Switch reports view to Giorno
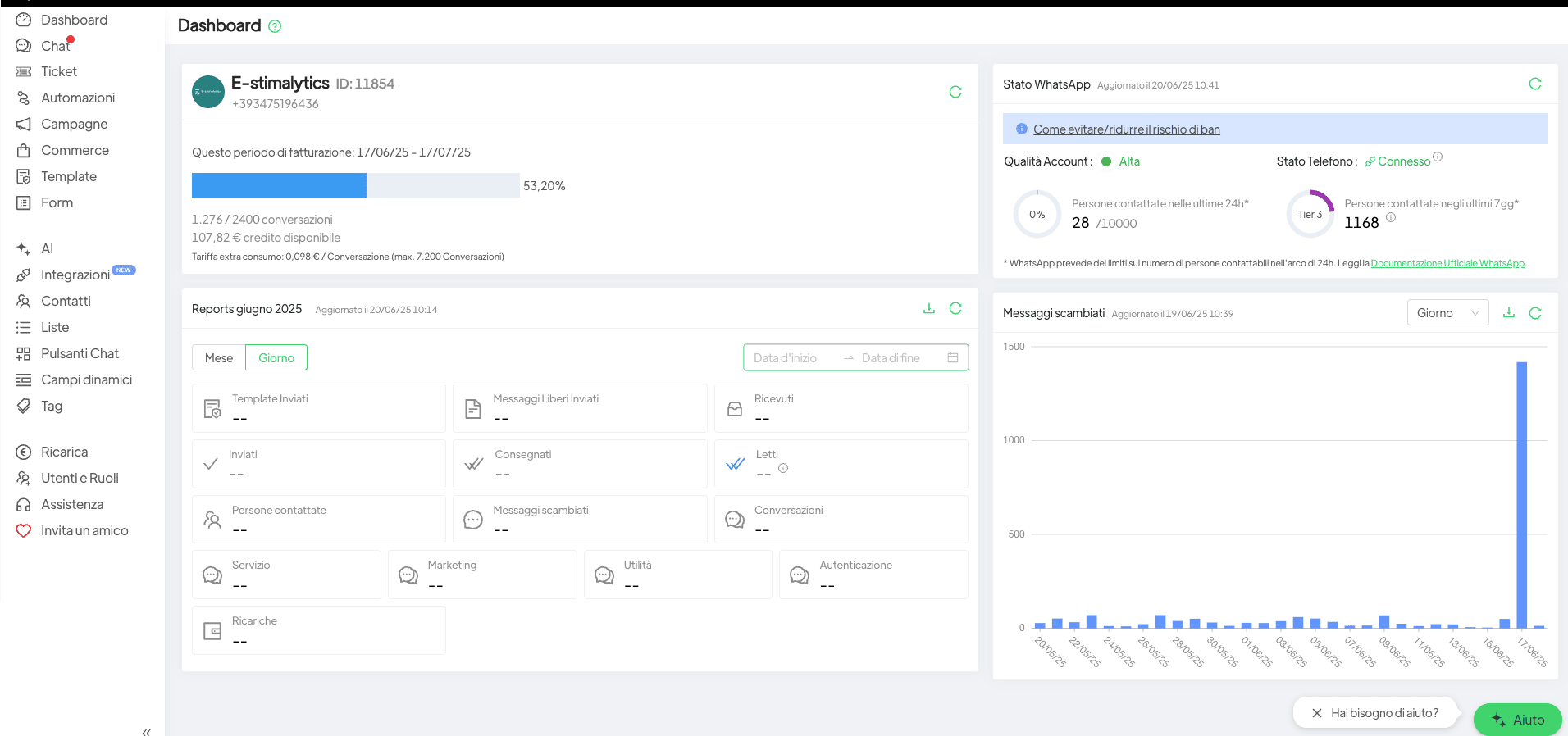The height and width of the screenshot is (736, 1568). point(276,358)
